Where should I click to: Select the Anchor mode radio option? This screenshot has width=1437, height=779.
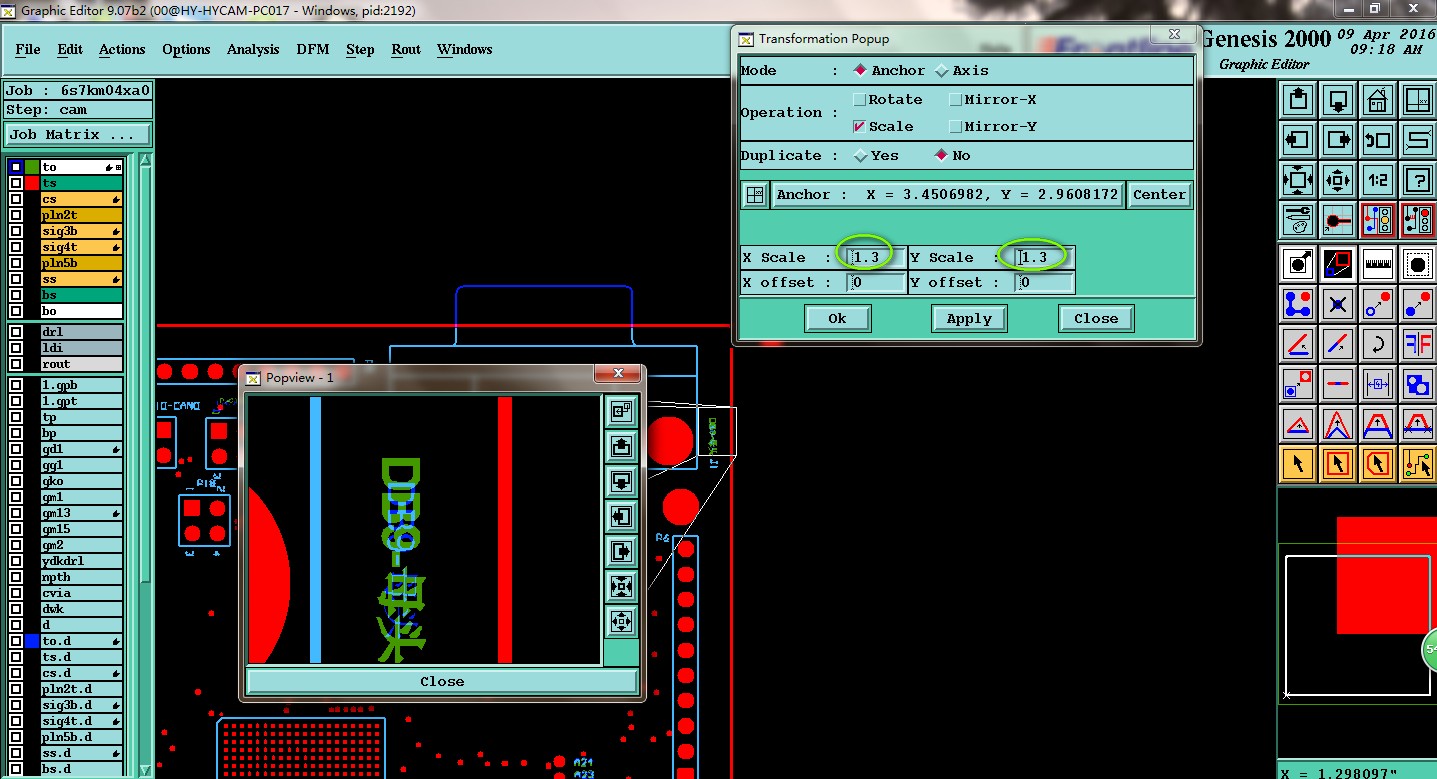[859, 71]
